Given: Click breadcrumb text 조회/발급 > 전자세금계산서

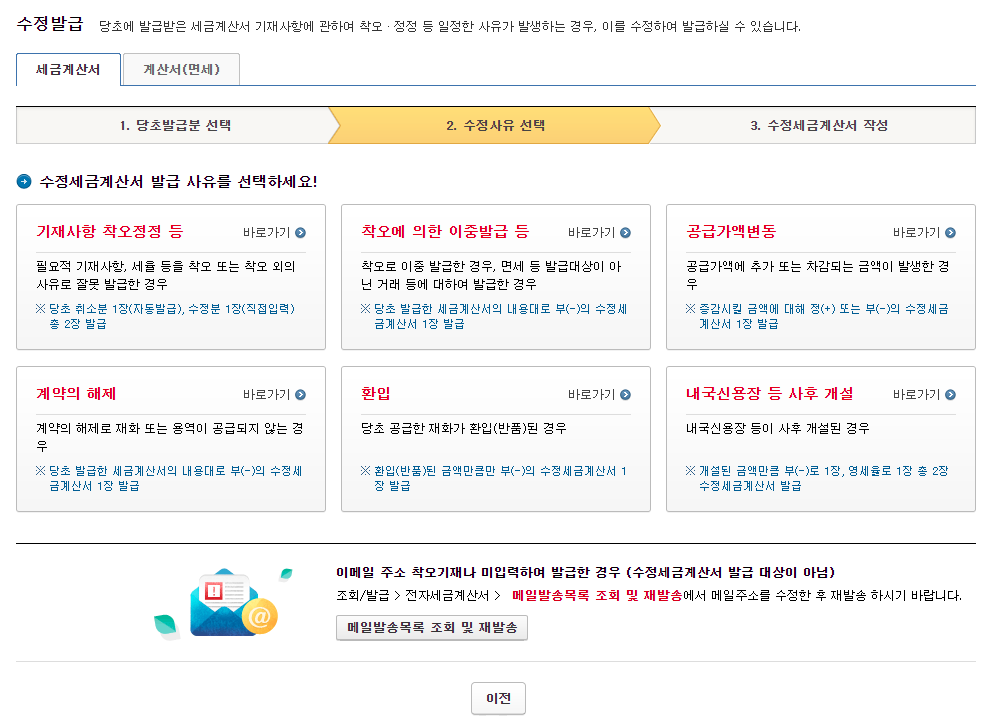Looking at the screenshot, I should pyautogui.click(x=418, y=596).
